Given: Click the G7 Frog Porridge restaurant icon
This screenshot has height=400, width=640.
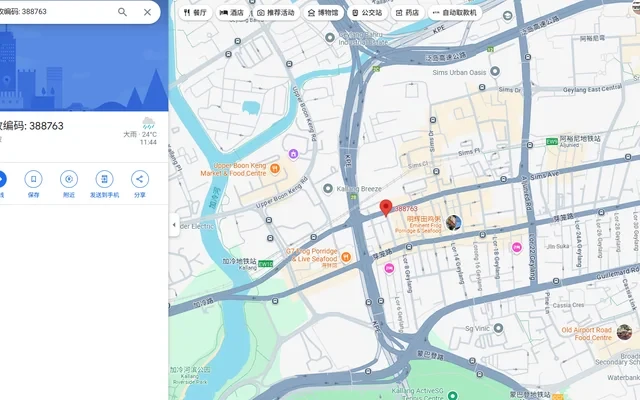Looking at the screenshot, I should 346,256.
